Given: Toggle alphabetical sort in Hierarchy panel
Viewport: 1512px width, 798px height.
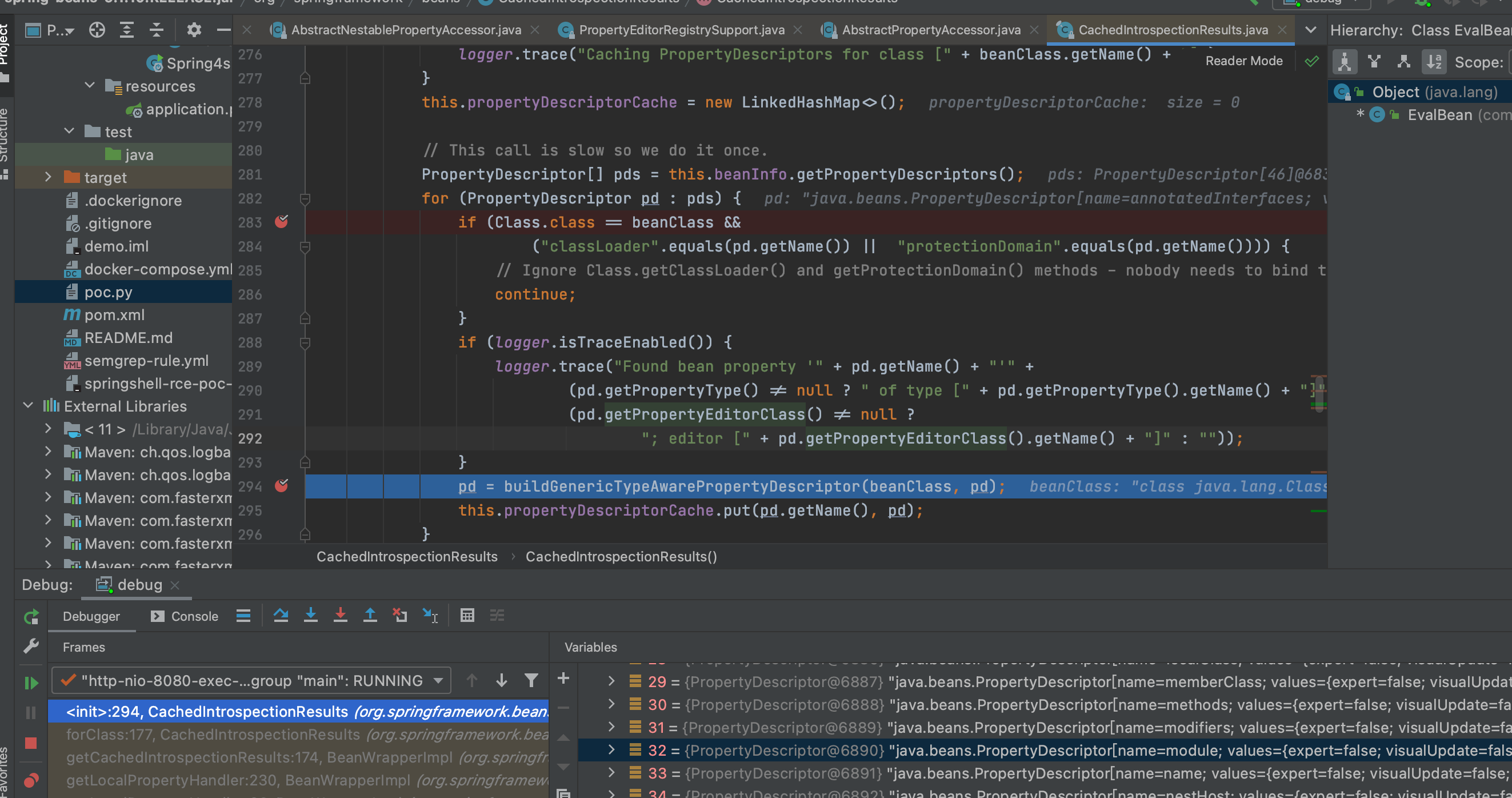Looking at the screenshot, I should [x=1434, y=62].
